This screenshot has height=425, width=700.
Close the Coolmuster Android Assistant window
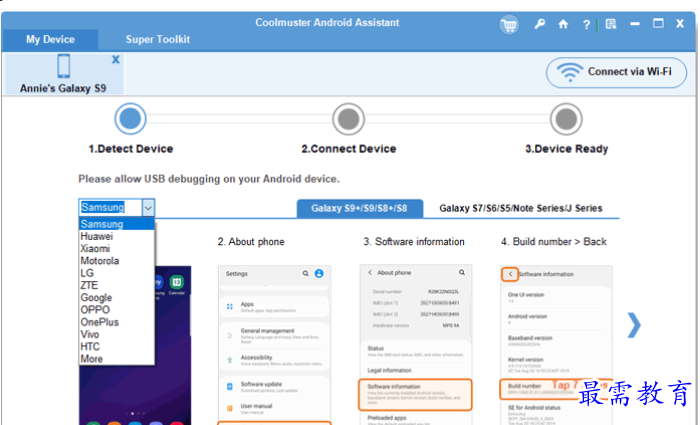(x=680, y=24)
